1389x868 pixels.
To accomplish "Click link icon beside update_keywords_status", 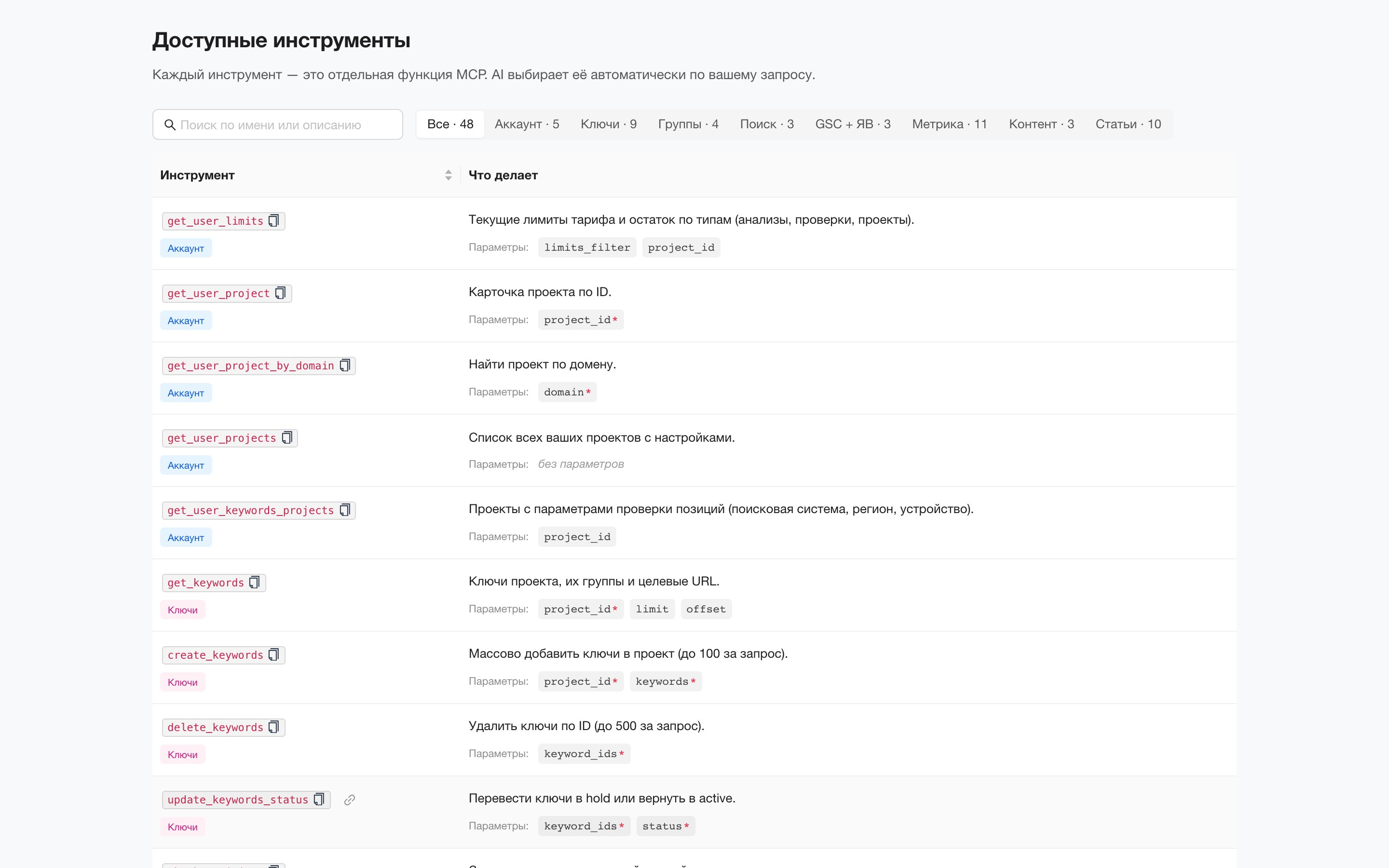I will [350, 800].
